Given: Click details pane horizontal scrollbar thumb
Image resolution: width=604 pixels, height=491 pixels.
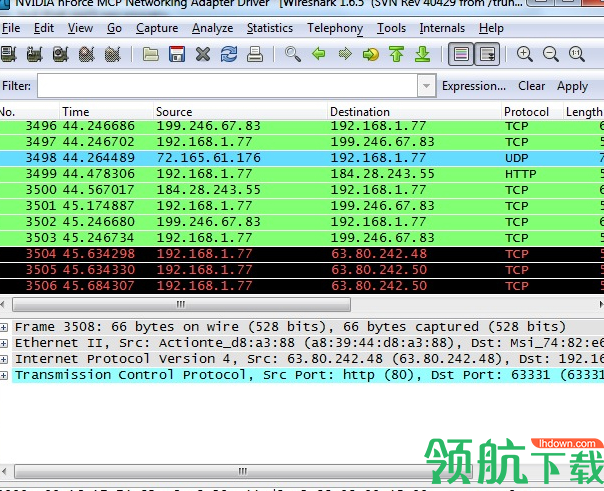Looking at the screenshot, I should coord(243,471).
